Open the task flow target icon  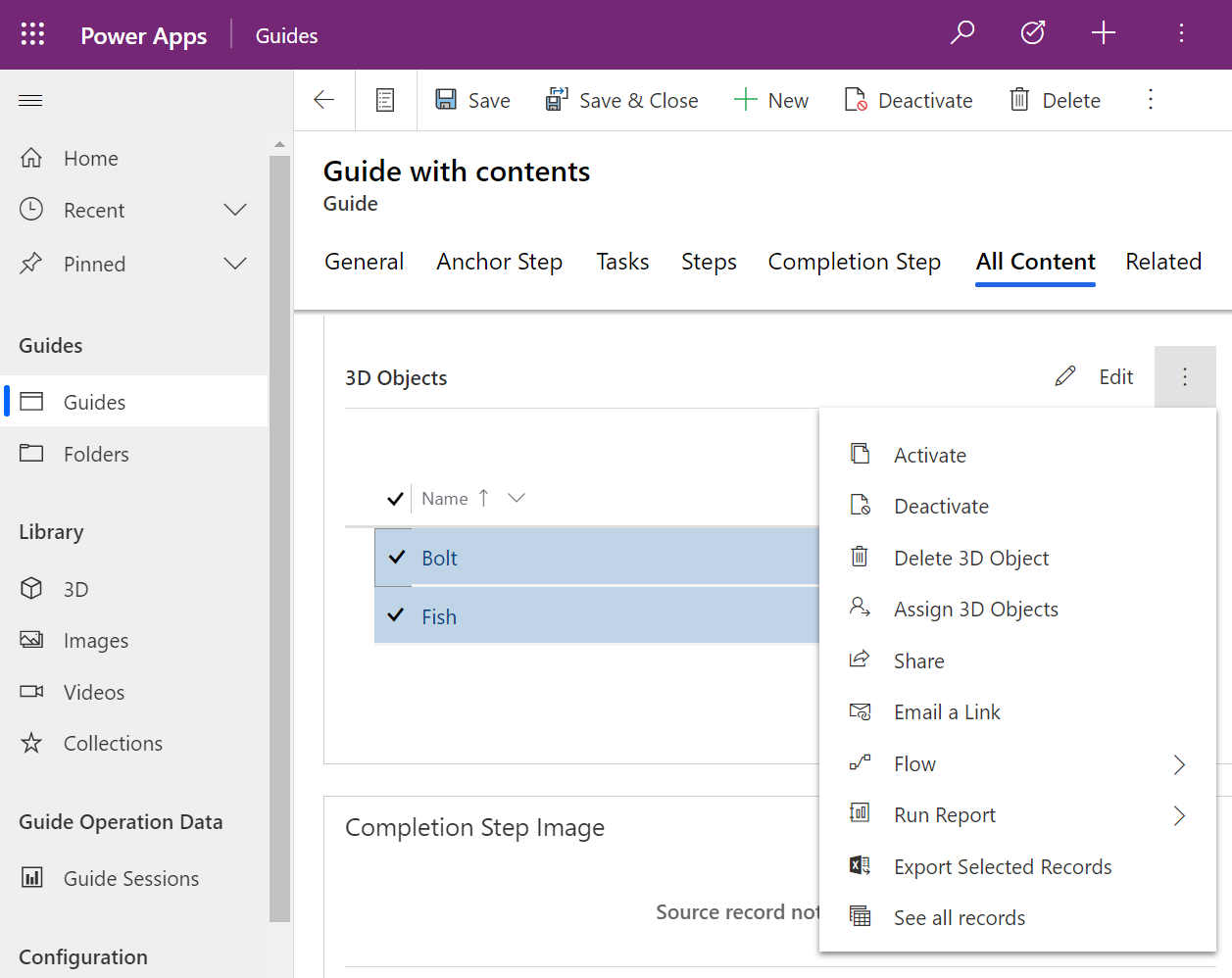1033,32
